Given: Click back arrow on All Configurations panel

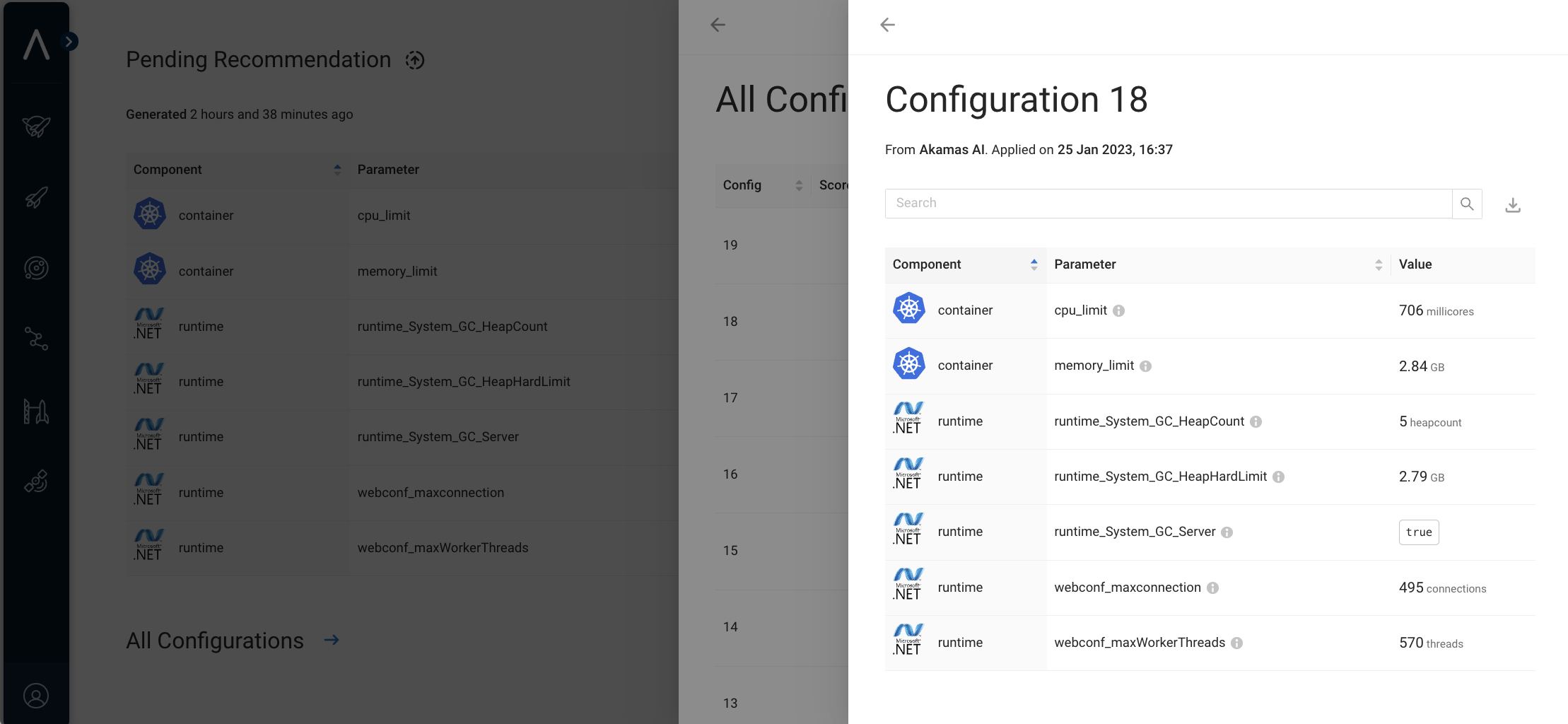Looking at the screenshot, I should tap(718, 25).
